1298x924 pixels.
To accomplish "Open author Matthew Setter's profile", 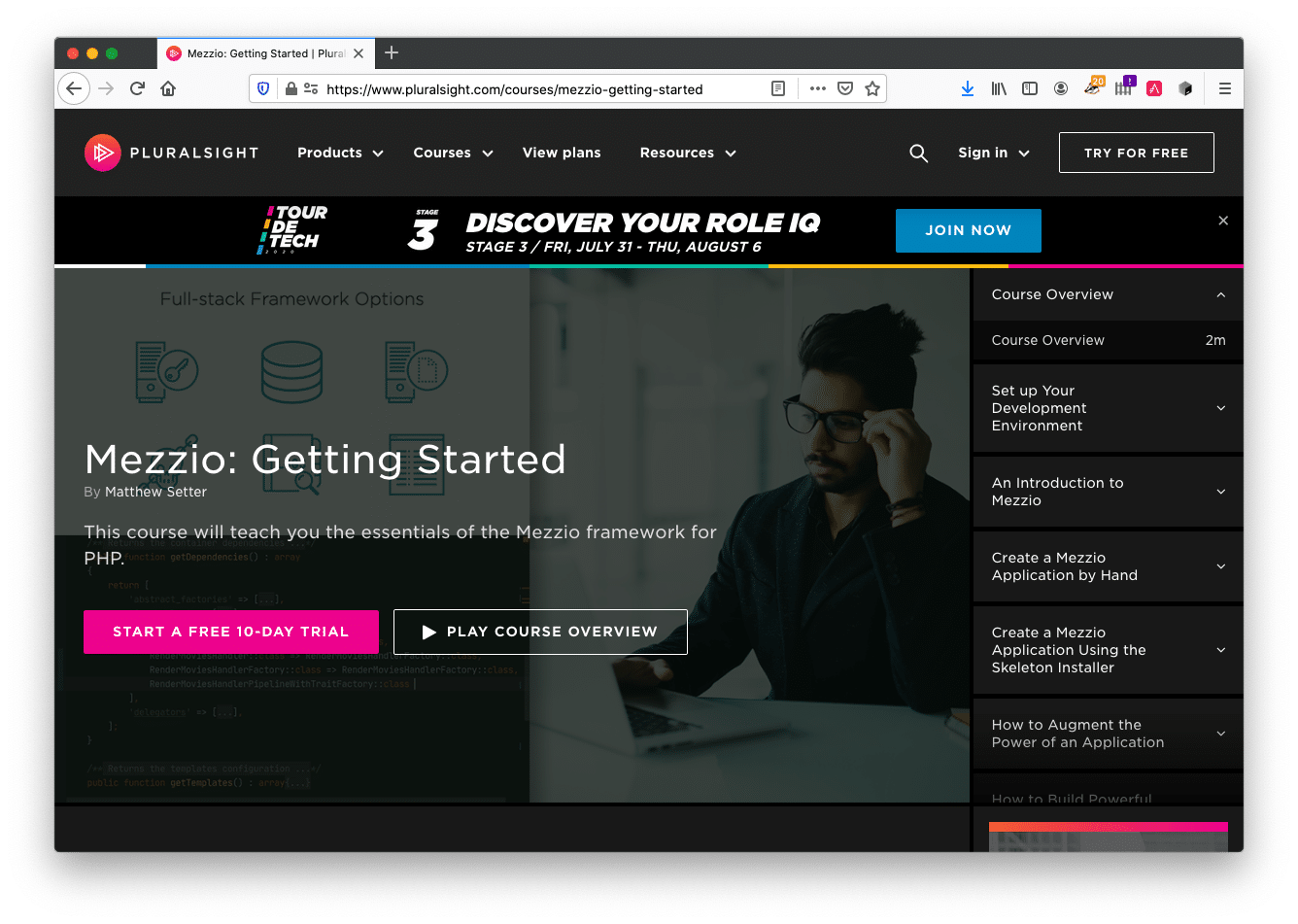I will coord(155,492).
